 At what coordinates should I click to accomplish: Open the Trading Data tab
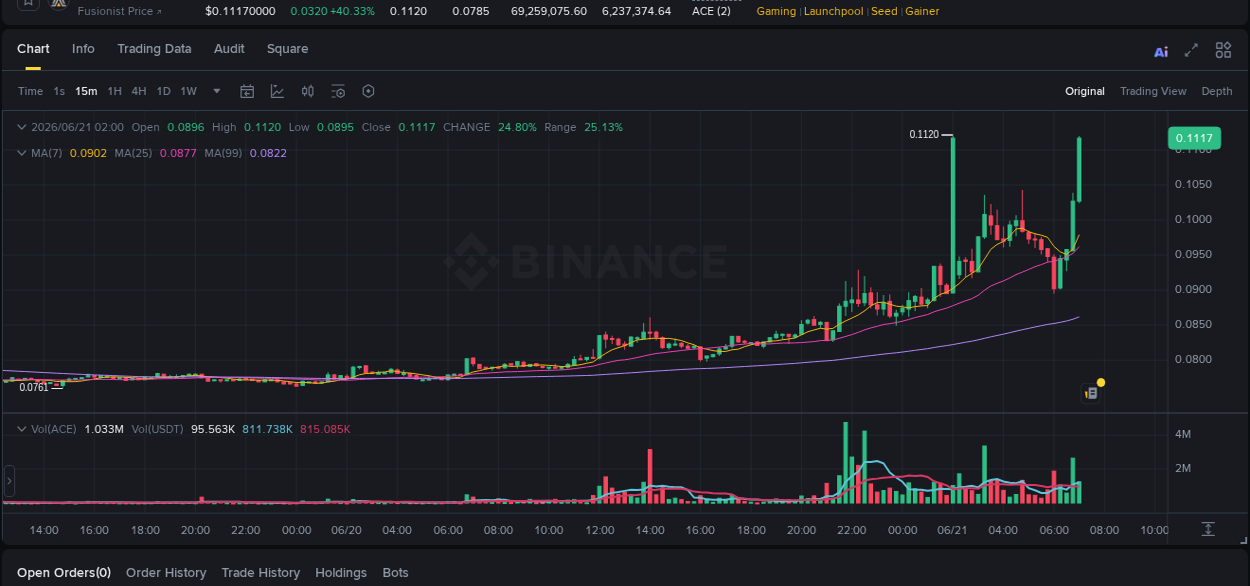point(154,49)
